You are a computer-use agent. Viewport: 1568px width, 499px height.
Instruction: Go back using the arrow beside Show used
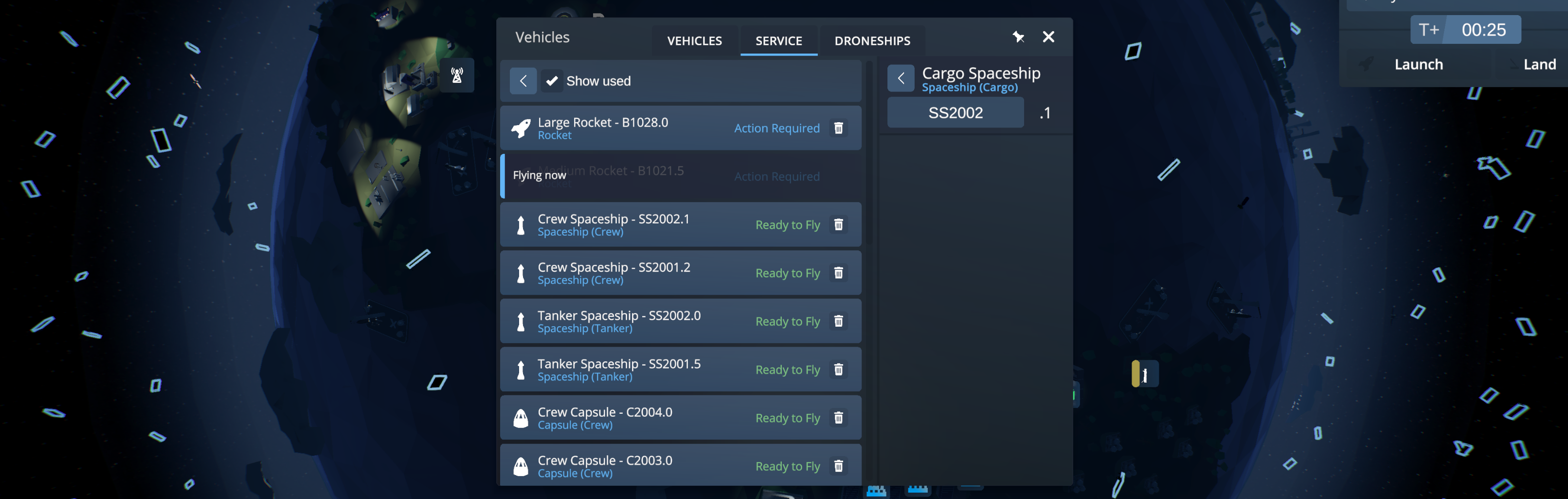[523, 80]
